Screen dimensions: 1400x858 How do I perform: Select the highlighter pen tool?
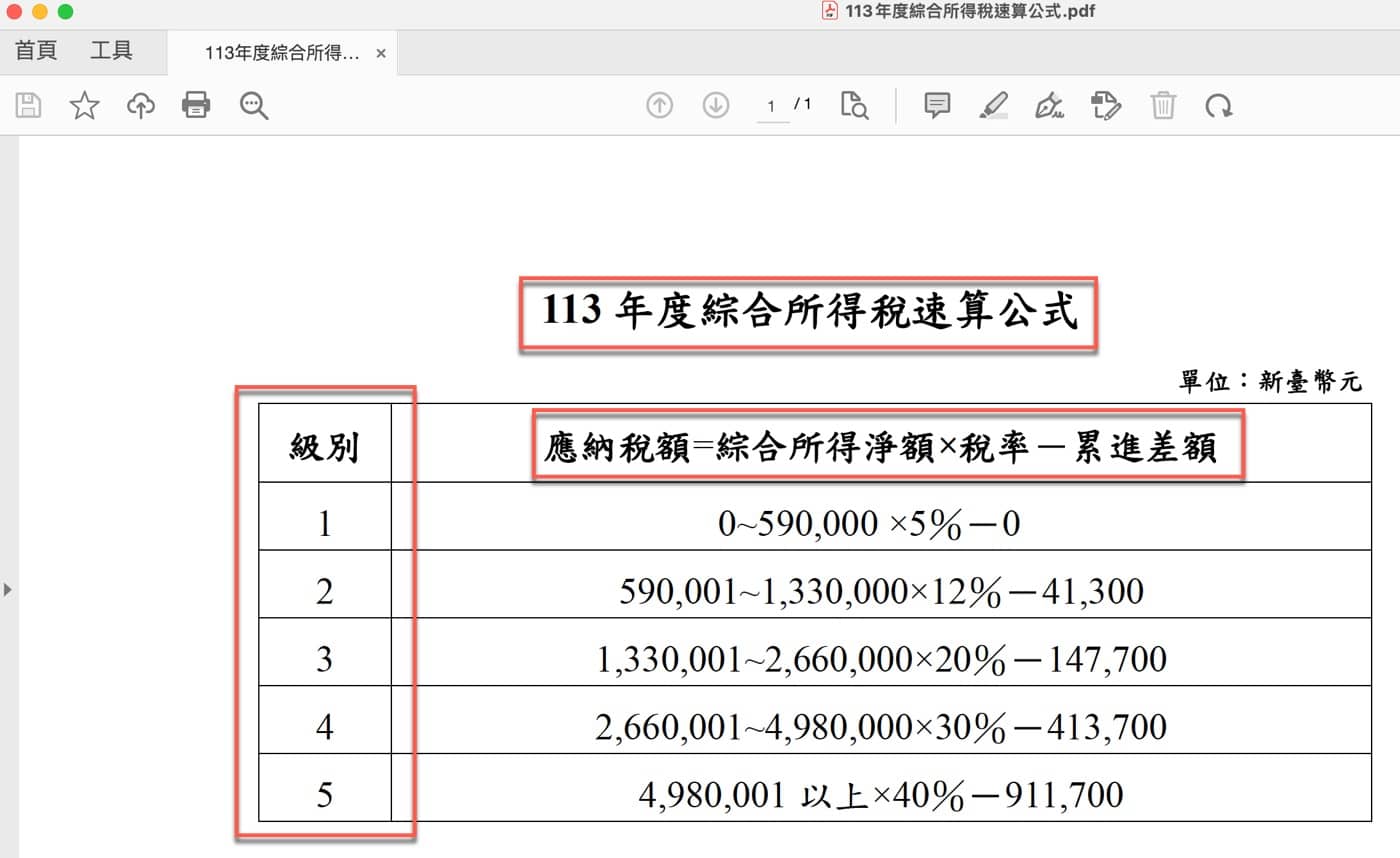993,105
